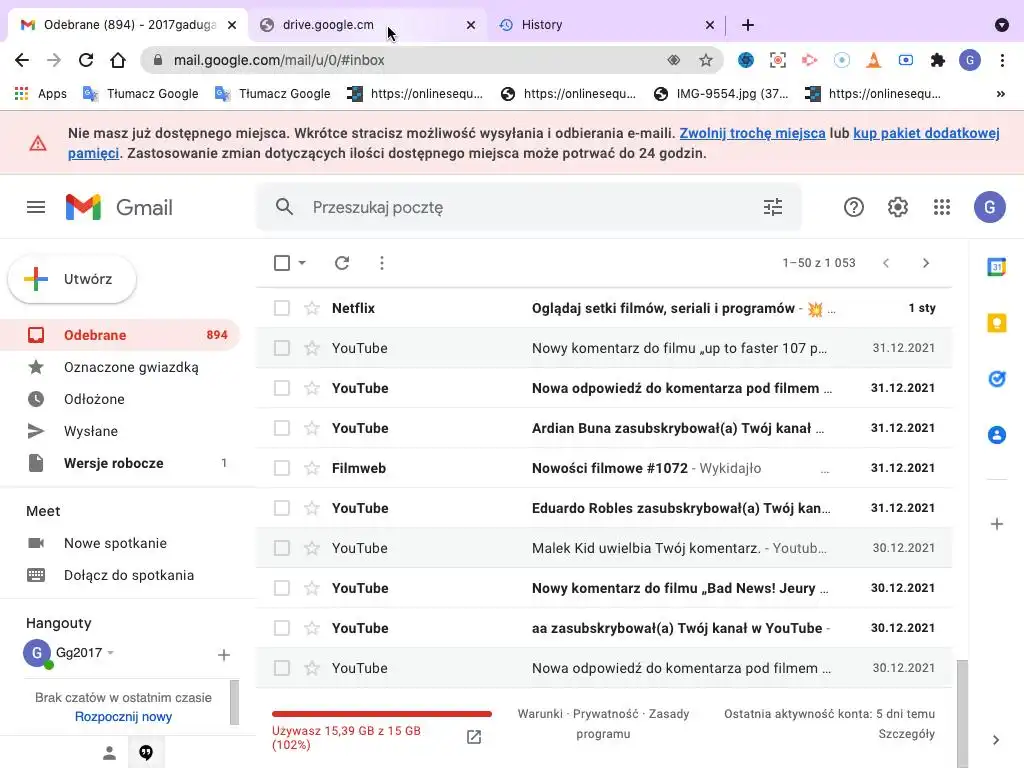1024x768 pixels.
Task: Expand Gg2017 Hangouts status dropdown
Action: pos(110,652)
